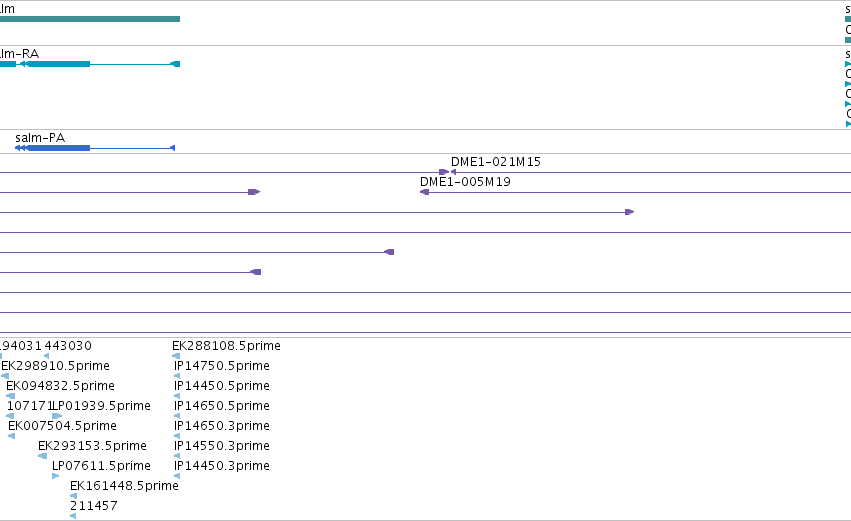The width and height of the screenshot is (851, 521).
Task: Click the purple arrowhead beneath the DME1-005M19 label
Action: 424,192
